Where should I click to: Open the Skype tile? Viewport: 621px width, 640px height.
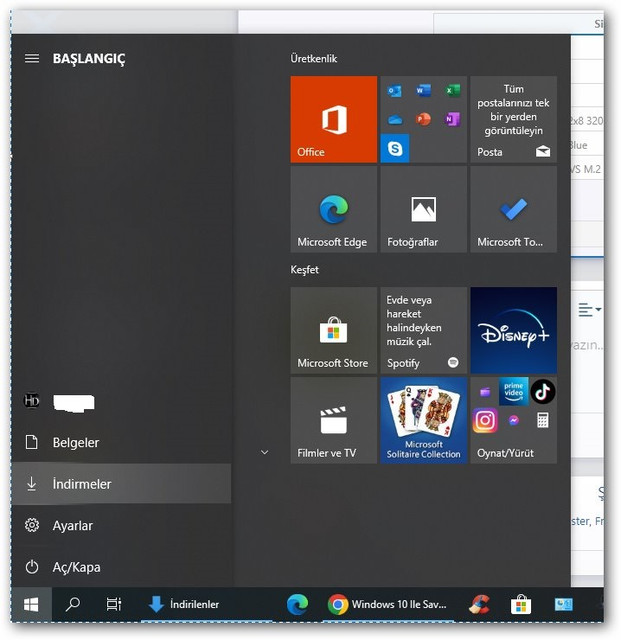[395, 148]
